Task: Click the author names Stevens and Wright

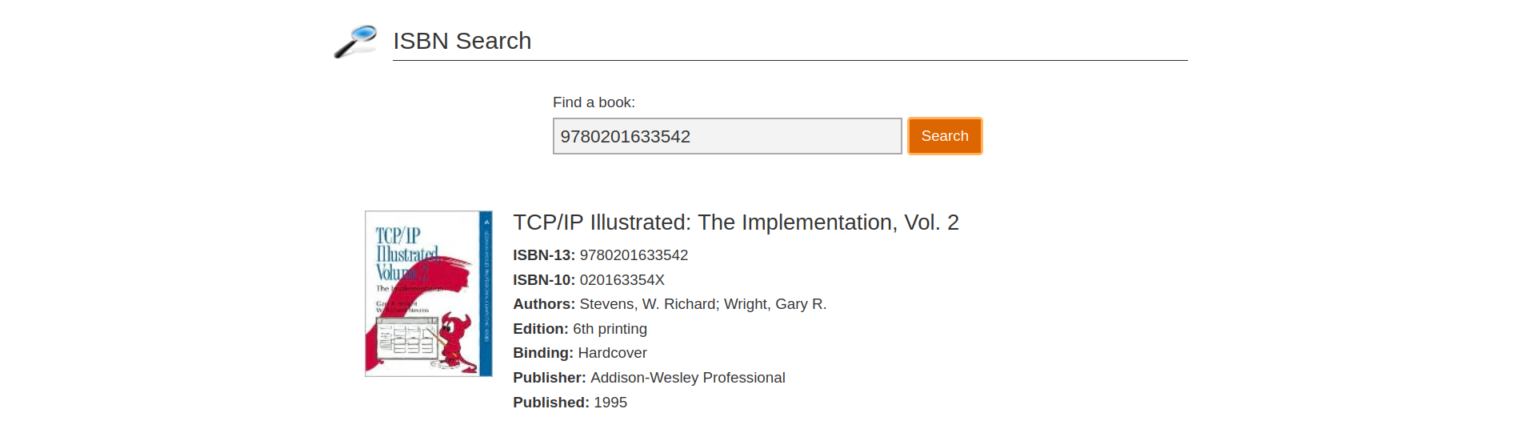Action: coord(703,304)
